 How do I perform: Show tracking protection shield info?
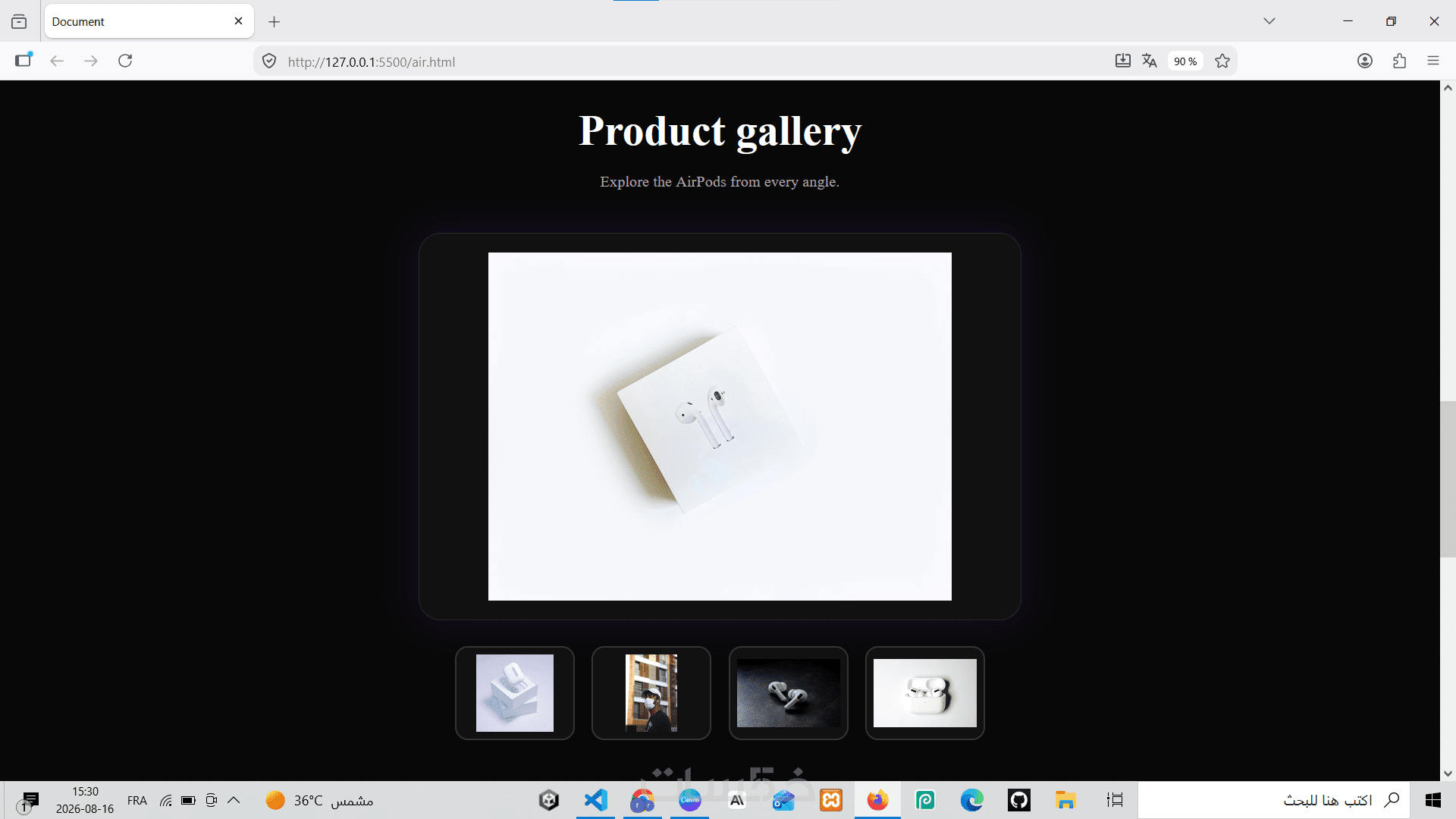269,61
